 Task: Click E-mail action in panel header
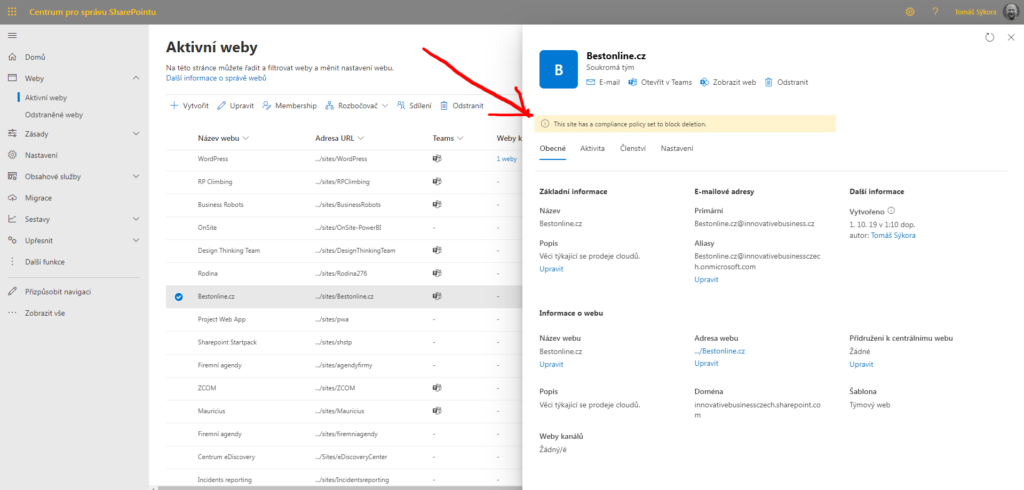click(x=603, y=83)
